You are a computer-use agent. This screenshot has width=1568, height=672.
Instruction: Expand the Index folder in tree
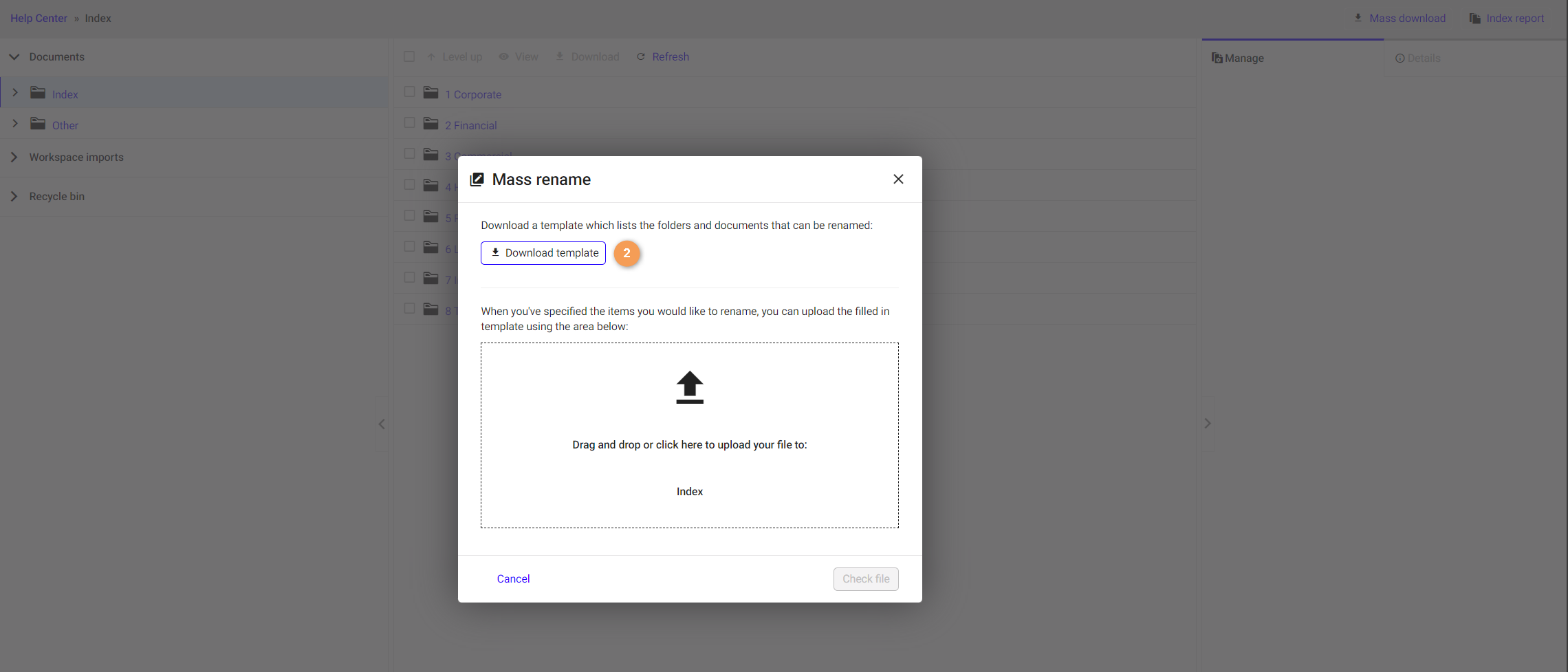click(15, 93)
